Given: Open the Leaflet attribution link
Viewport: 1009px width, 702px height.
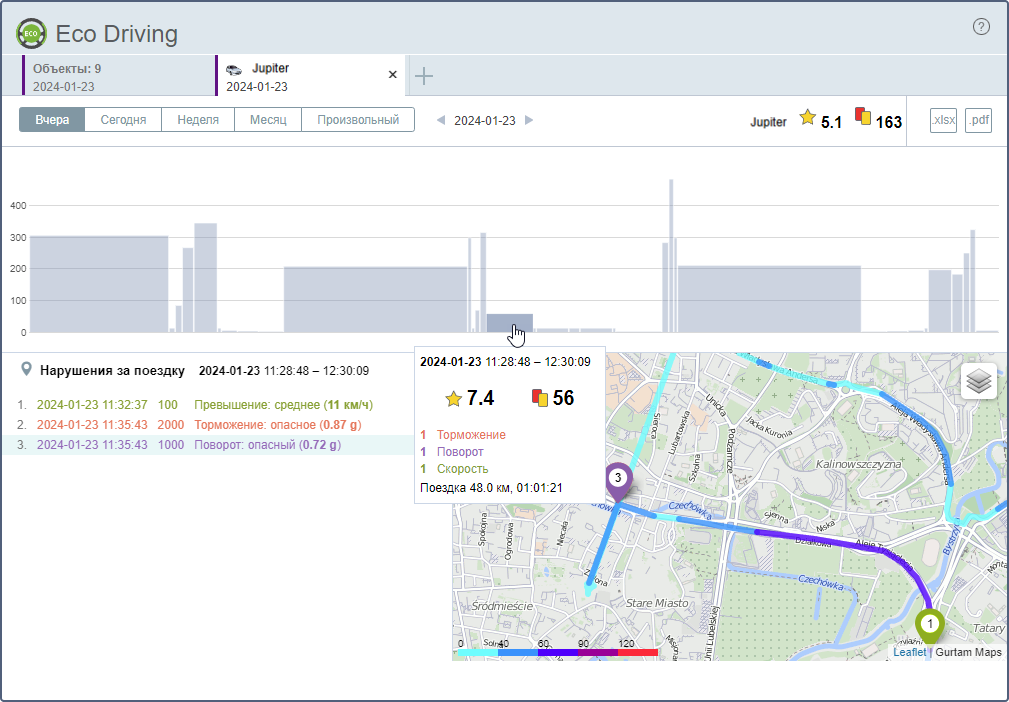Looking at the screenshot, I should pos(909,652).
